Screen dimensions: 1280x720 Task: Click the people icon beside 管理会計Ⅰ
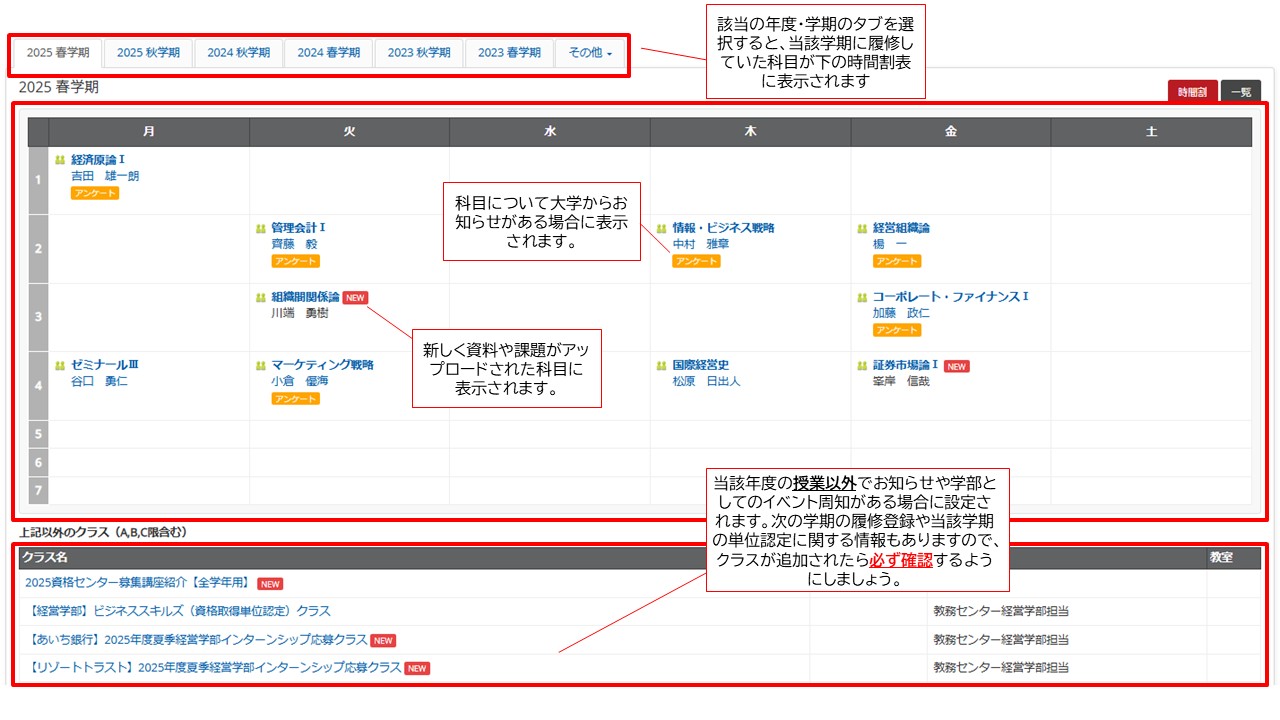(x=261, y=228)
